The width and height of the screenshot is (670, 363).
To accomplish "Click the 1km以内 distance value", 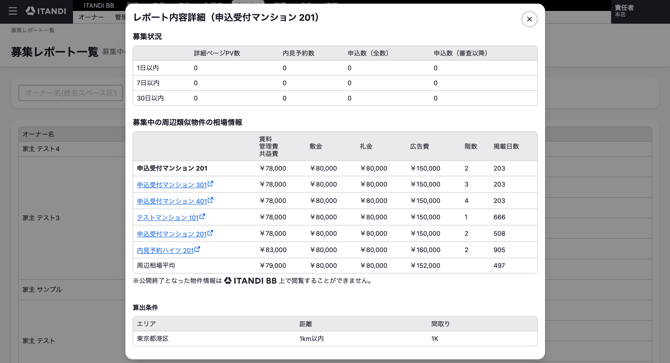I will (x=311, y=338).
